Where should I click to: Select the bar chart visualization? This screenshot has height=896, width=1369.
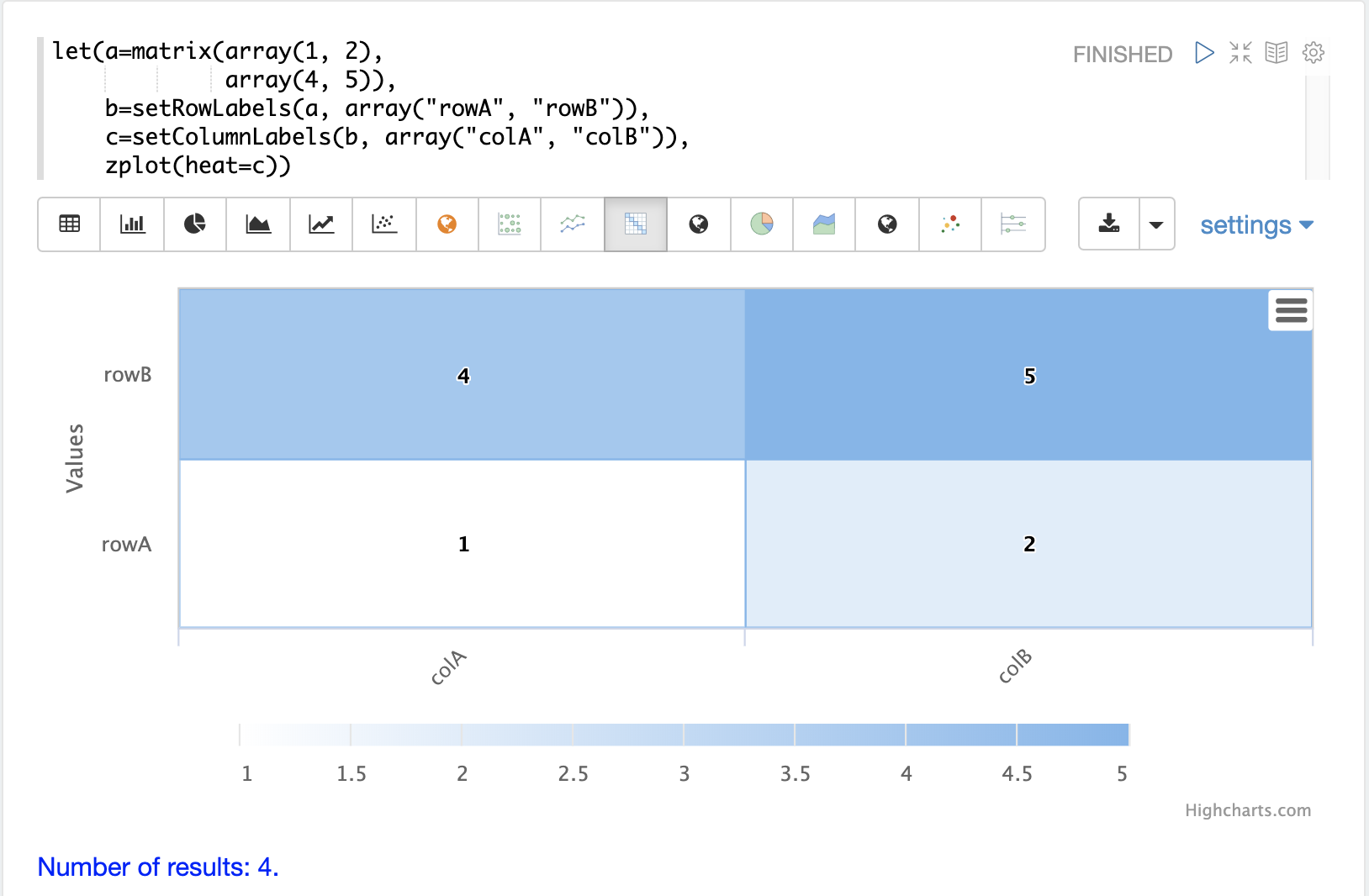[133, 224]
